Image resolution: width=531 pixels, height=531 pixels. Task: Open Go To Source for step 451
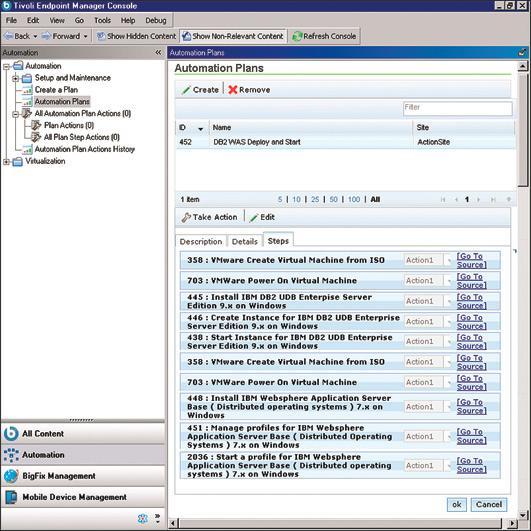click(471, 436)
